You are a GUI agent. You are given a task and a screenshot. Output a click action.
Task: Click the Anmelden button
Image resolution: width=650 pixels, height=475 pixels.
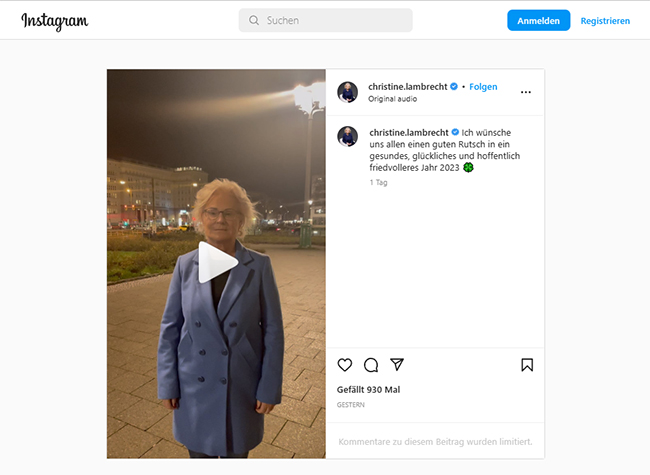[538, 21]
